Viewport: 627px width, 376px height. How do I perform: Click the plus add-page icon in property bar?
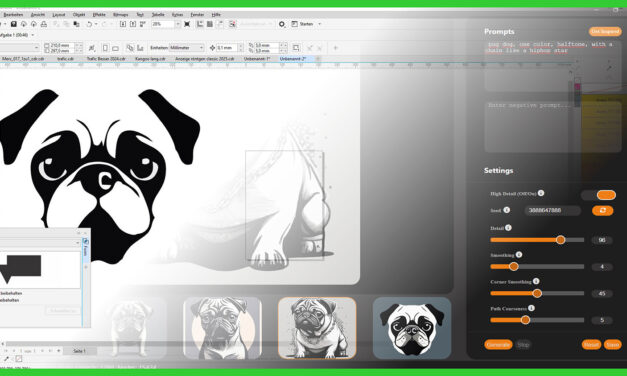pos(335,48)
